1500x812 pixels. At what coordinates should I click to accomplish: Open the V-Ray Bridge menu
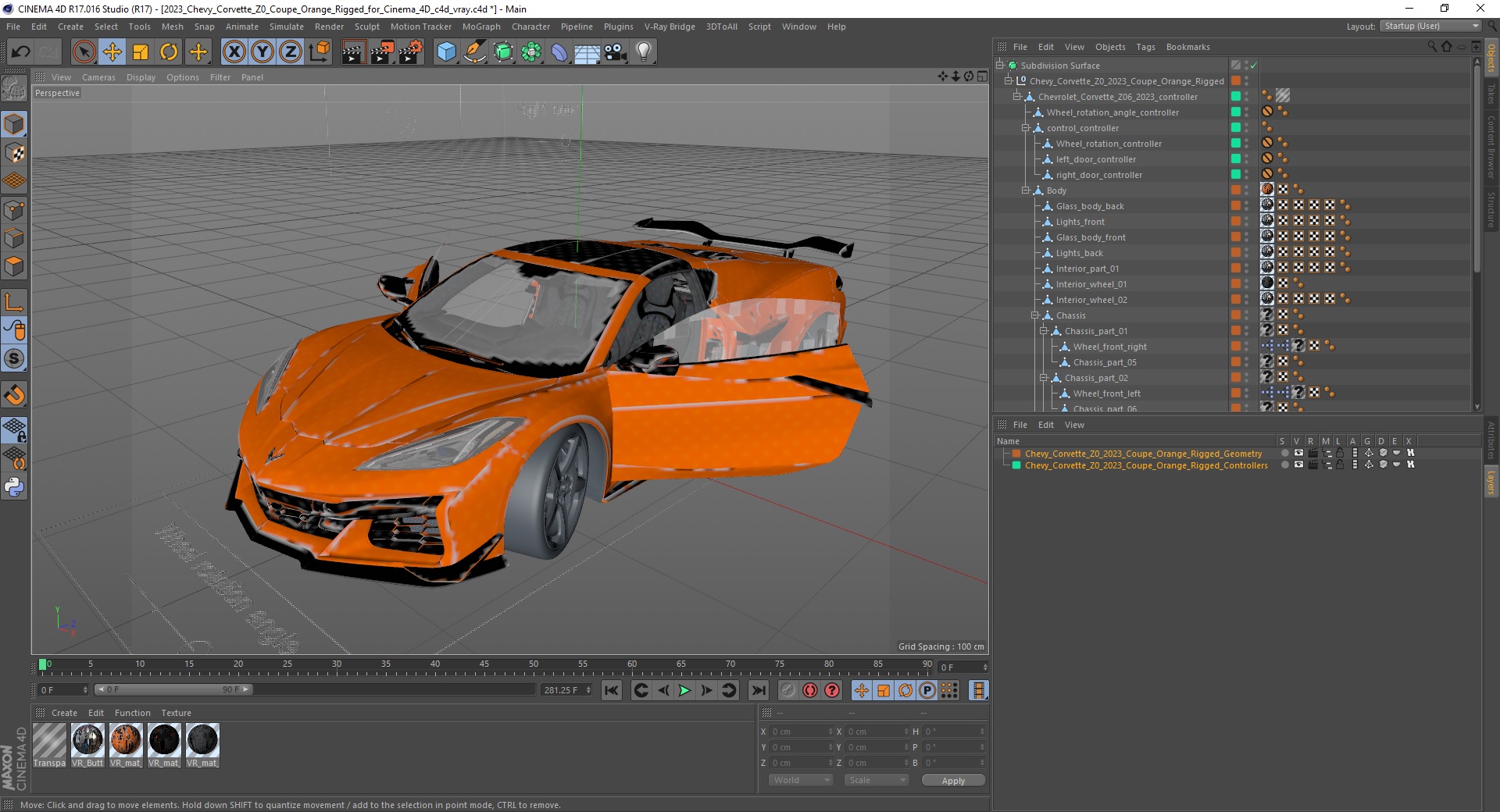coord(670,27)
